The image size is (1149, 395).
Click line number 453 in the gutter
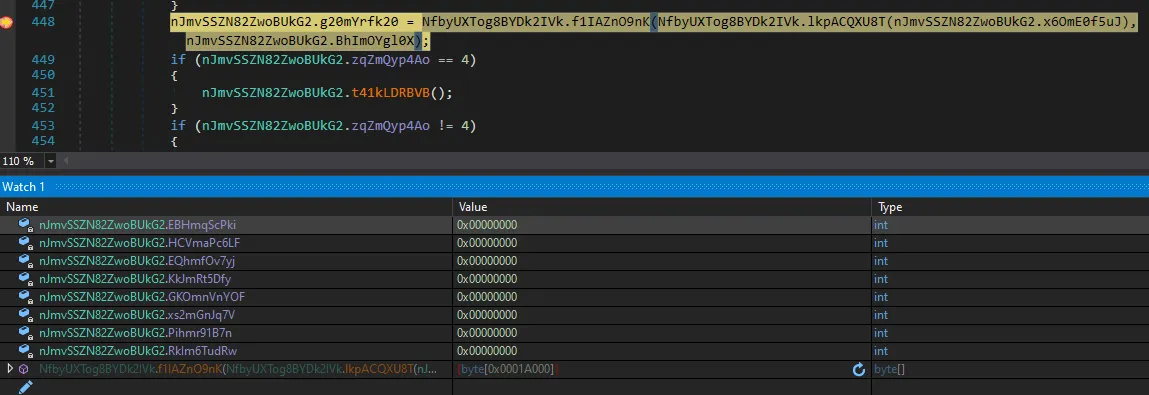coord(43,126)
